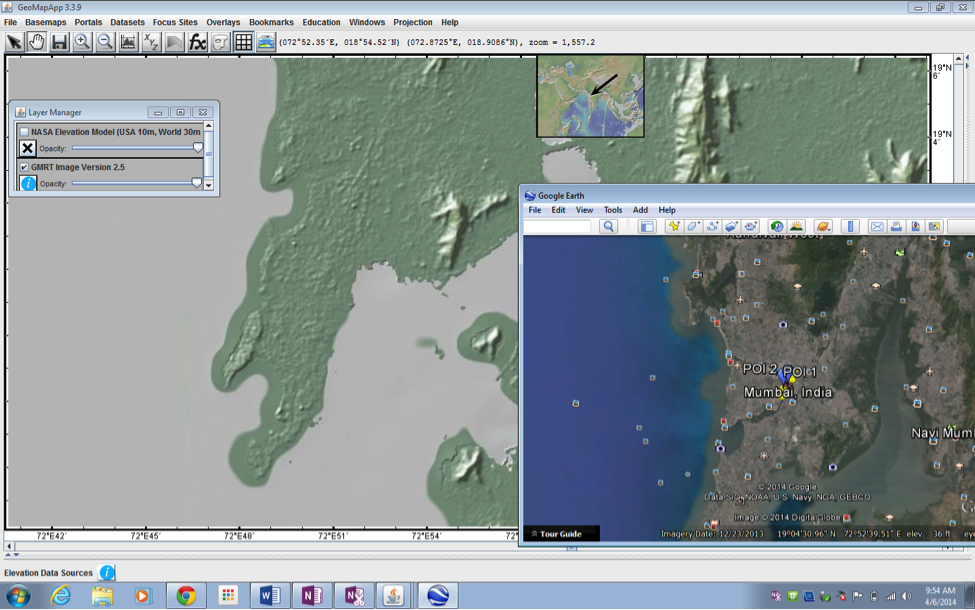Open the Tools menu in Google Earth

pos(612,210)
